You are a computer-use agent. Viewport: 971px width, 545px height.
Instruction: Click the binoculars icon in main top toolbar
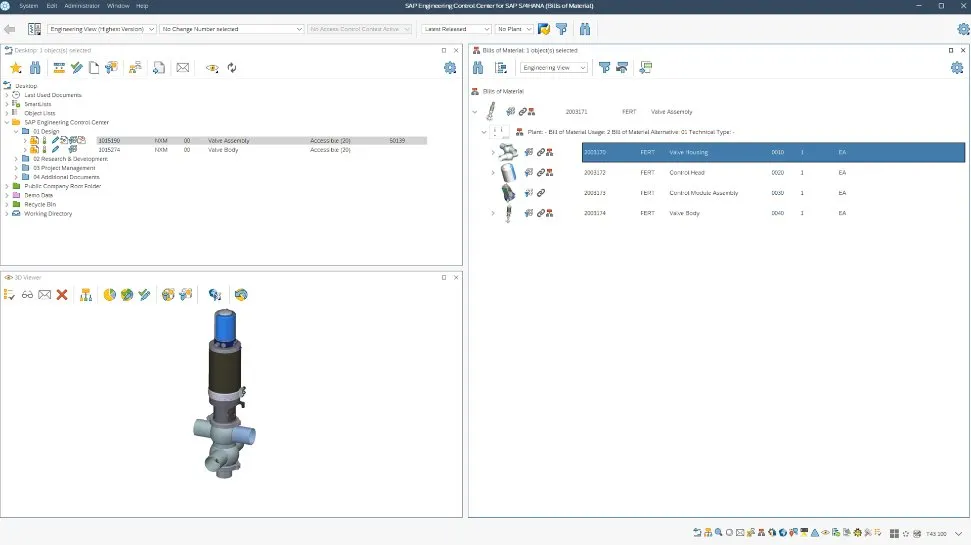[x=585, y=29]
